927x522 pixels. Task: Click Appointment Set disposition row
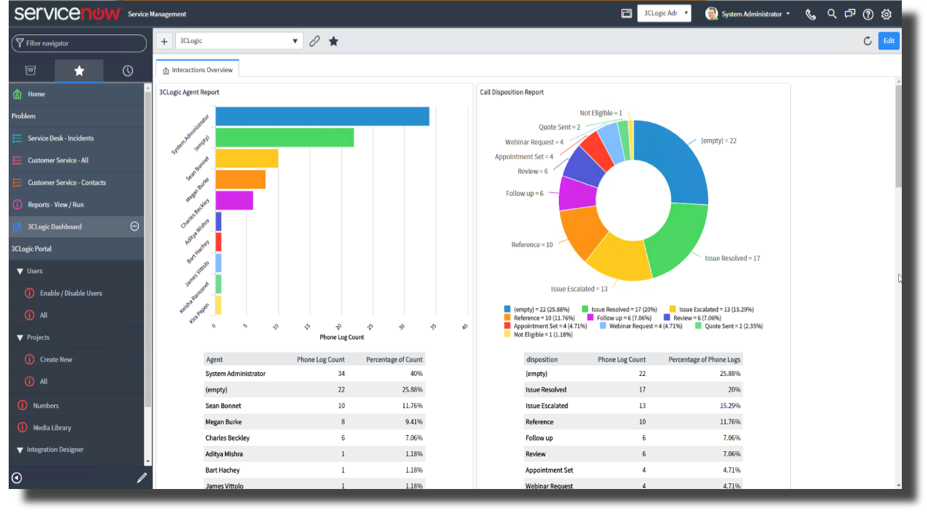click(633, 470)
